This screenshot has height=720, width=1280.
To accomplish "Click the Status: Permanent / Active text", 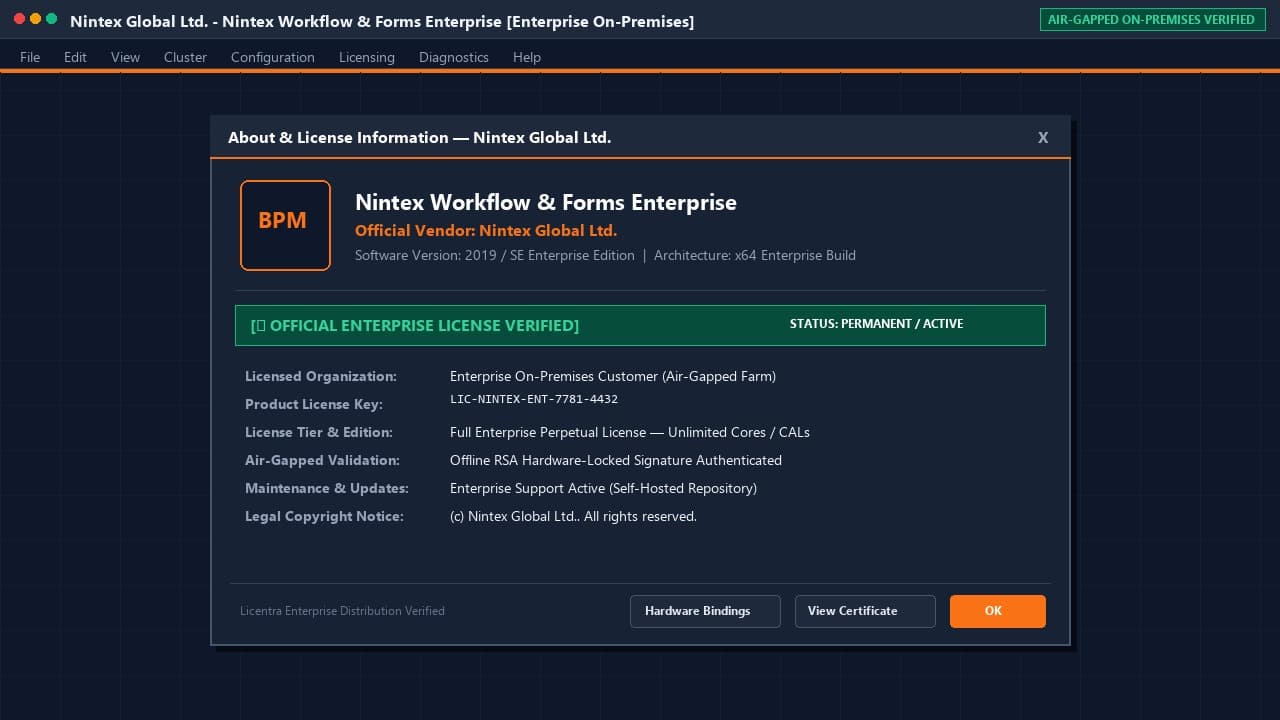I will [877, 324].
